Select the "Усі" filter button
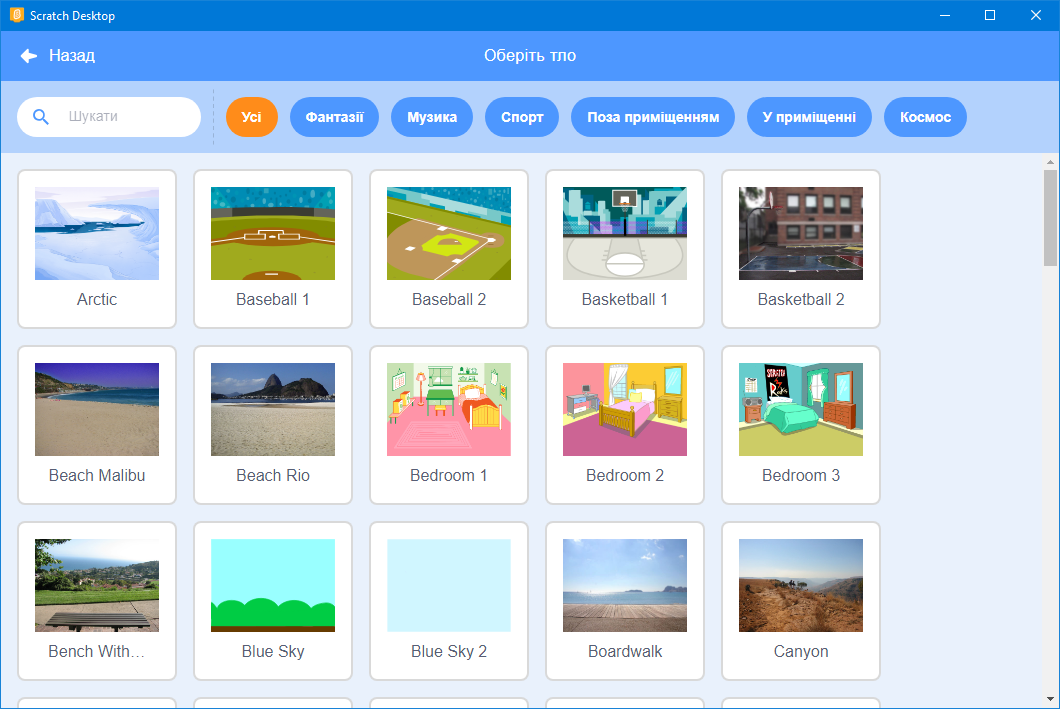This screenshot has width=1060, height=709. (251, 116)
